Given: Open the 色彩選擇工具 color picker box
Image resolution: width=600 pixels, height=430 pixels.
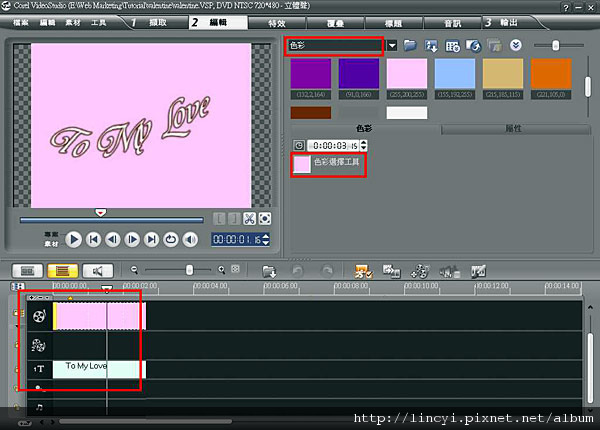Looking at the screenshot, I should [x=302, y=165].
